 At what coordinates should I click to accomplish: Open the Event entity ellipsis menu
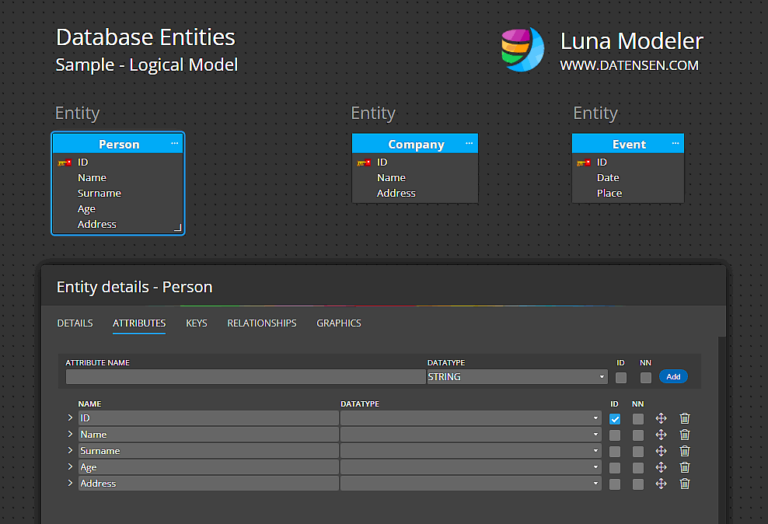tap(675, 144)
